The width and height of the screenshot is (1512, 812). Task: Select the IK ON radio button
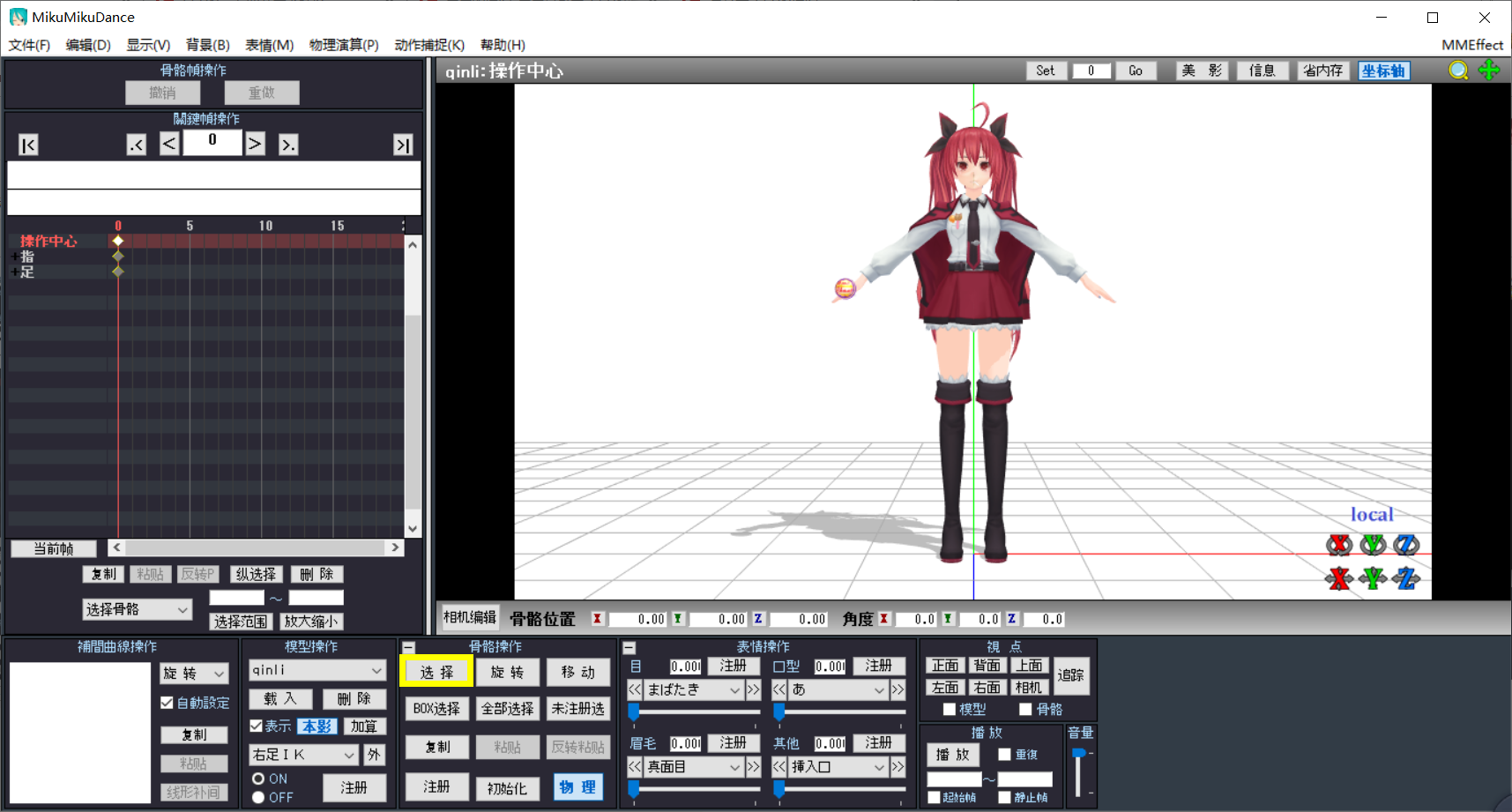258,778
